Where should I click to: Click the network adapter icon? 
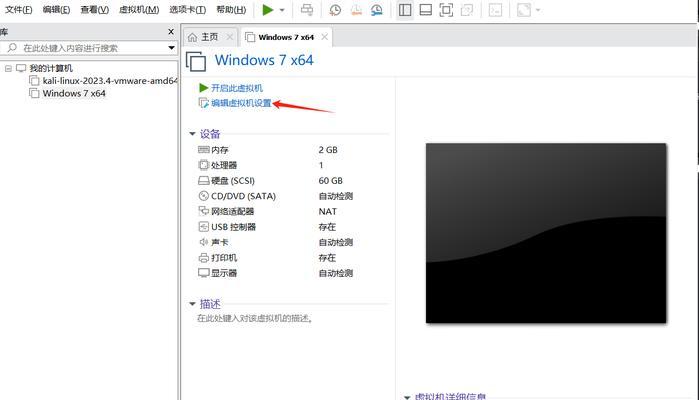click(x=204, y=211)
